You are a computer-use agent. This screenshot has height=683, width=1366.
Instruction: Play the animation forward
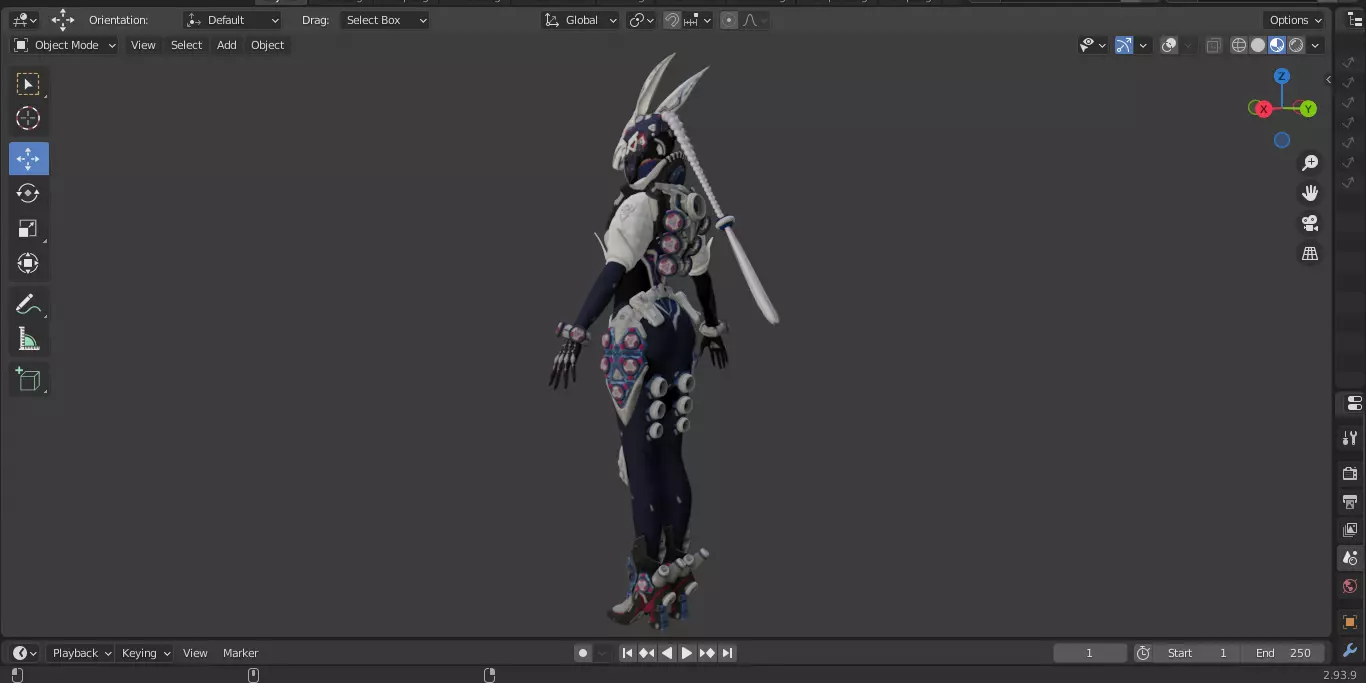click(x=687, y=653)
